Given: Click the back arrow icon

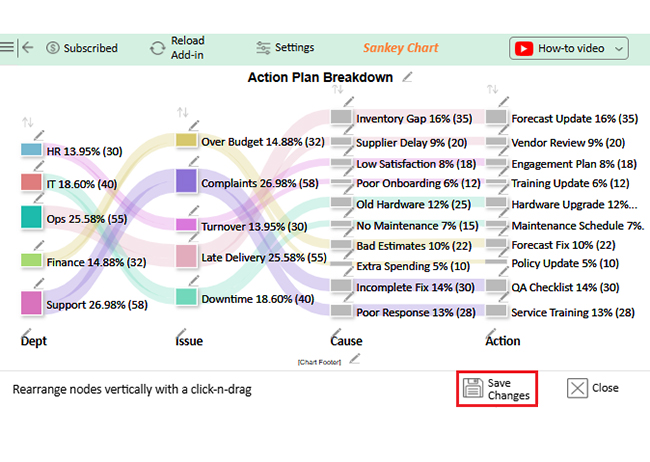Looking at the screenshot, I should (28, 47).
